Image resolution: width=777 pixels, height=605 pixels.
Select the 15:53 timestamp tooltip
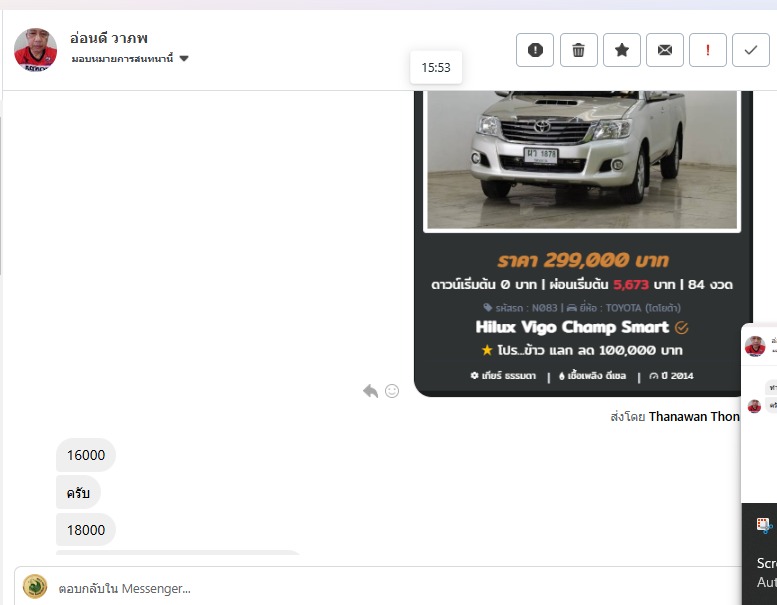coord(436,67)
